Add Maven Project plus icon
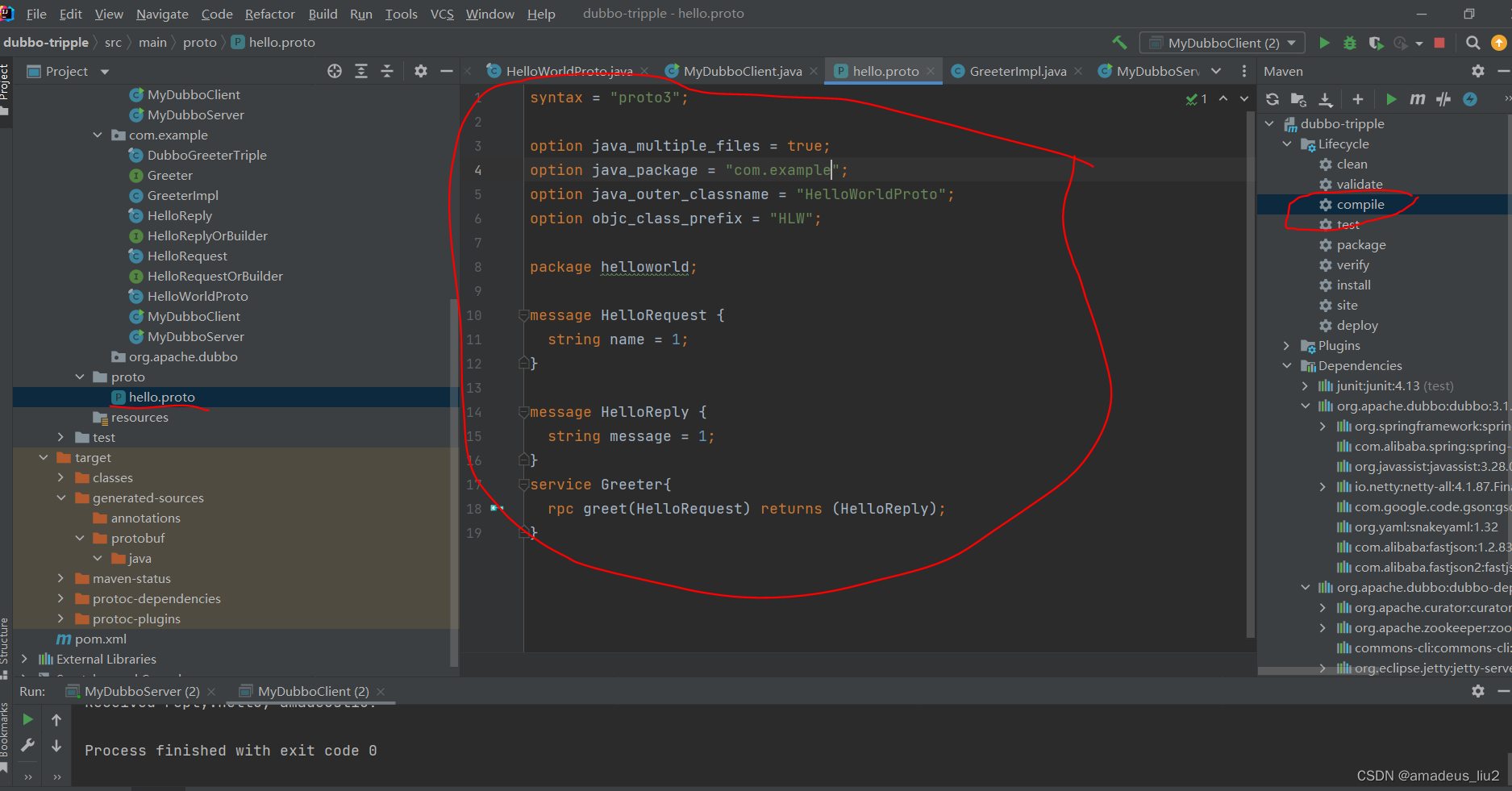 (x=1358, y=99)
